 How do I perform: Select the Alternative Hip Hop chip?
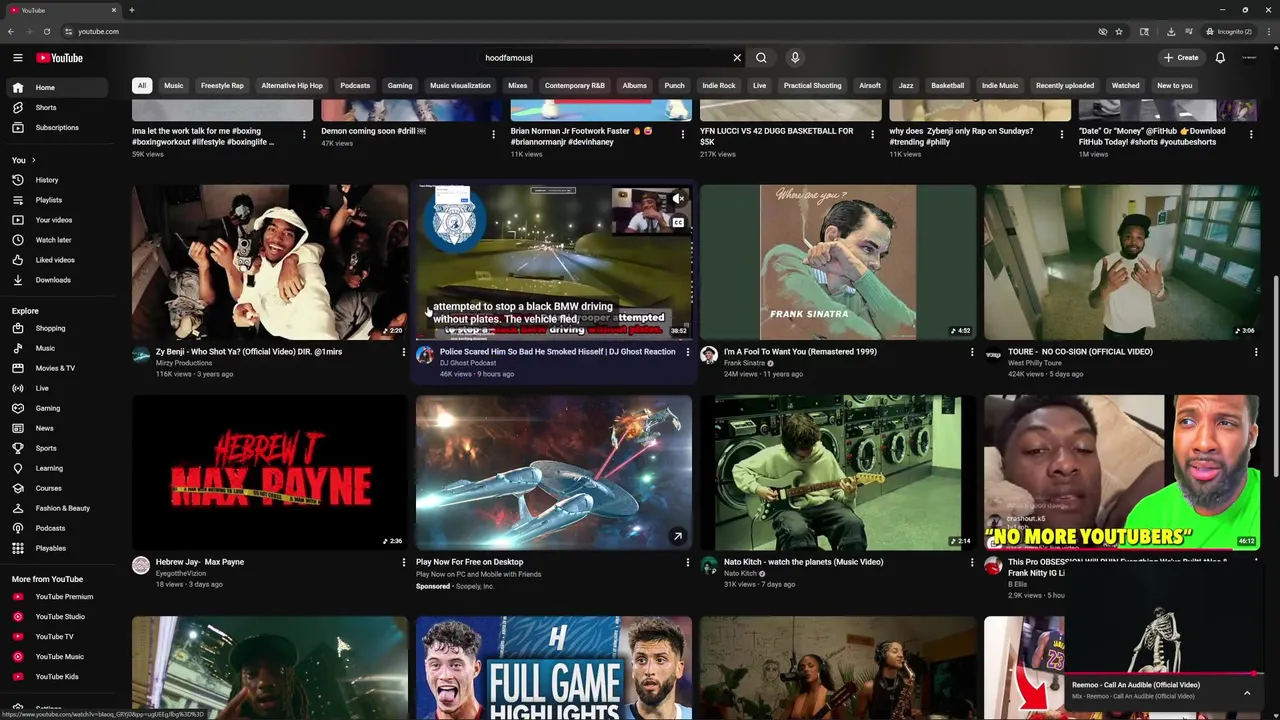[x=292, y=86]
